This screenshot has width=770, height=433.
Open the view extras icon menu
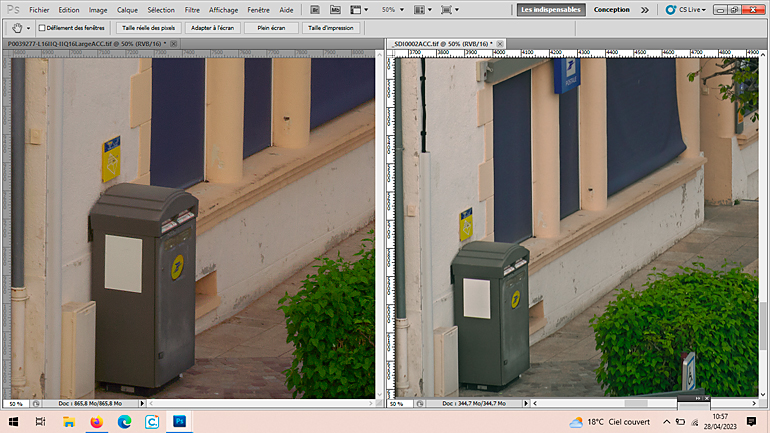click(x=359, y=10)
